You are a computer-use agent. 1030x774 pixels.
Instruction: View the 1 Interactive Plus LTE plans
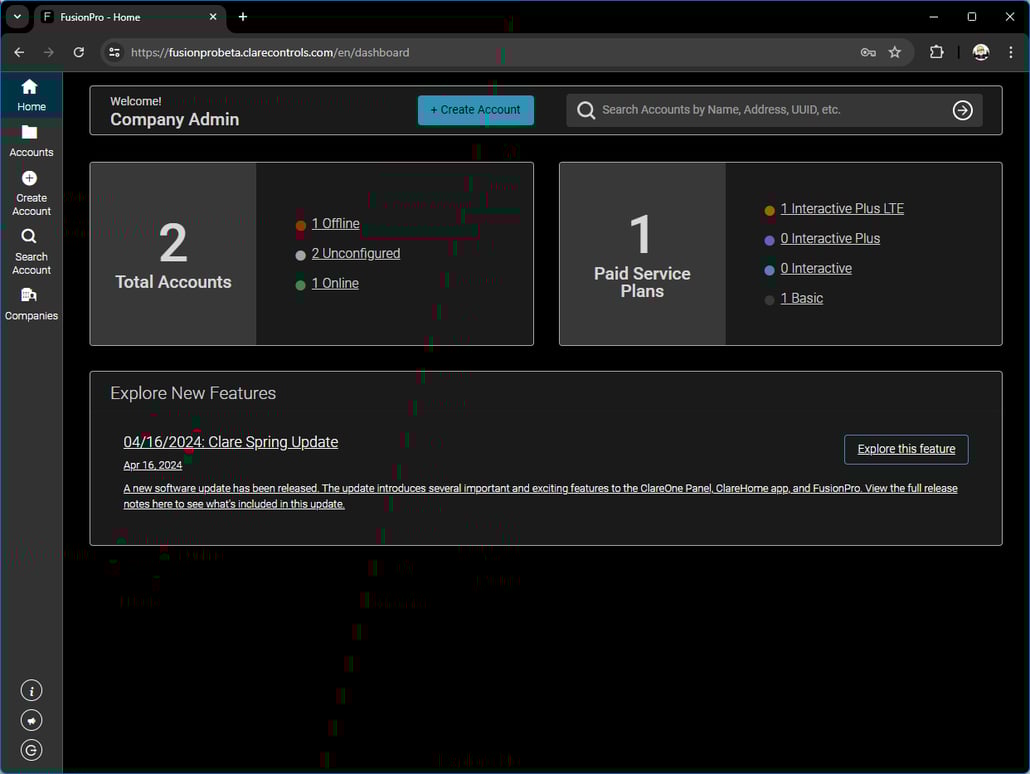843,208
